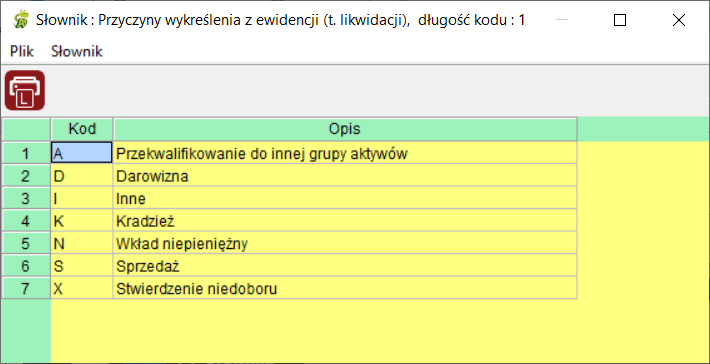The height and width of the screenshot is (364, 710).
Task: Close the Słownik dictionary window
Action: point(679,20)
